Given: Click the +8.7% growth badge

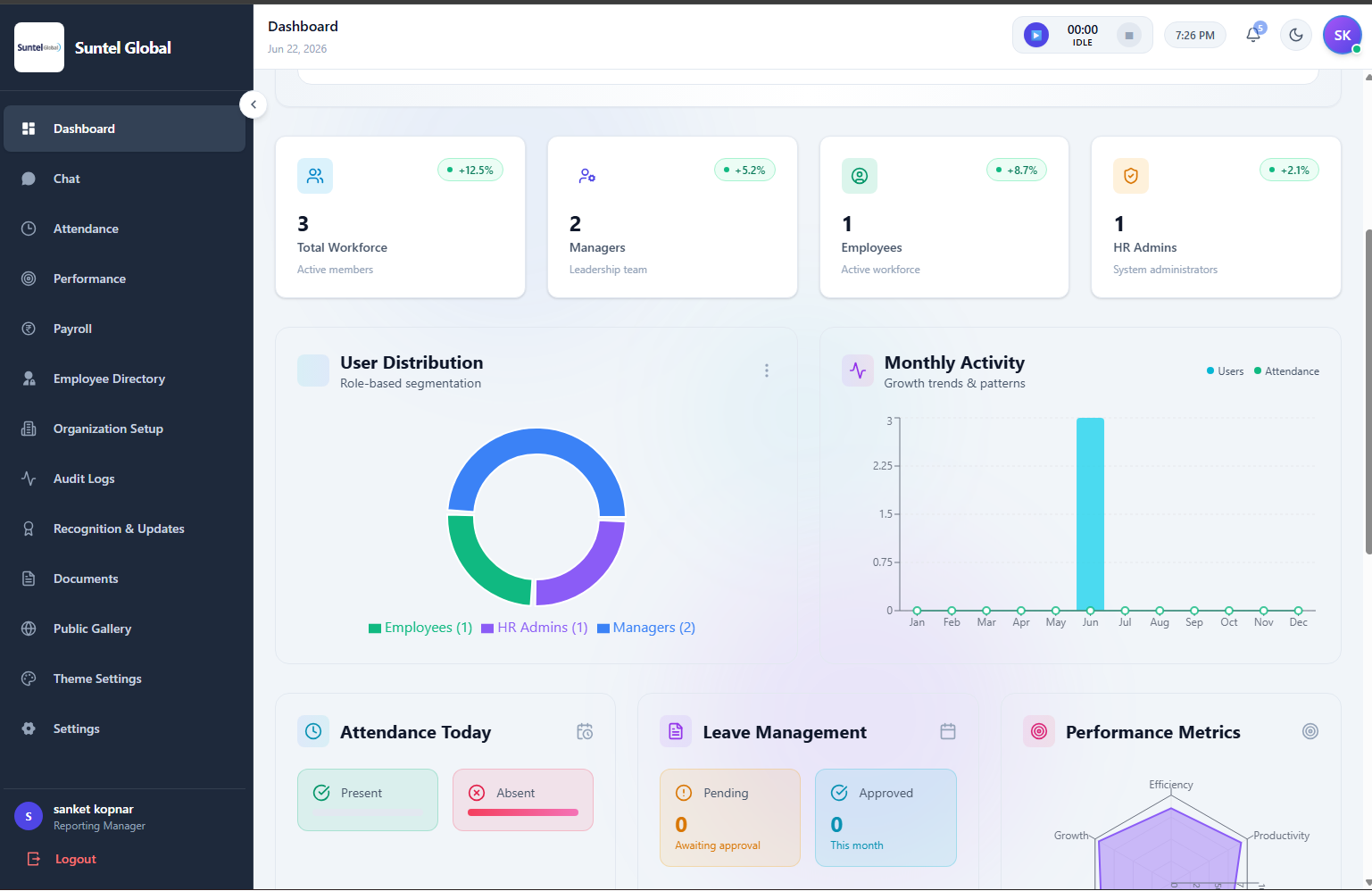Looking at the screenshot, I should coord(1017,170).
